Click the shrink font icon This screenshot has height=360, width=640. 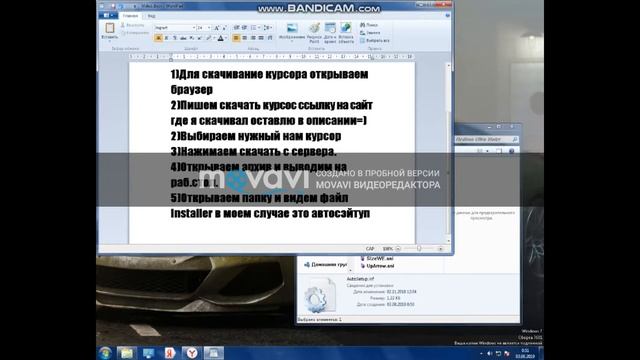[x=224, y=28]
